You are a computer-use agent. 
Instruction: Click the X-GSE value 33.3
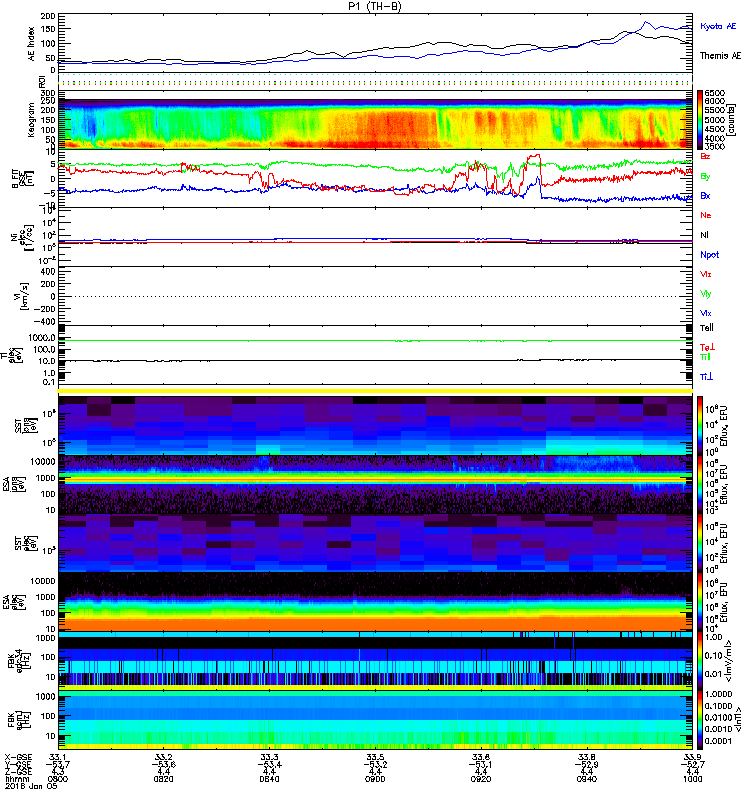pyautogui.click(x=269, y=757)
